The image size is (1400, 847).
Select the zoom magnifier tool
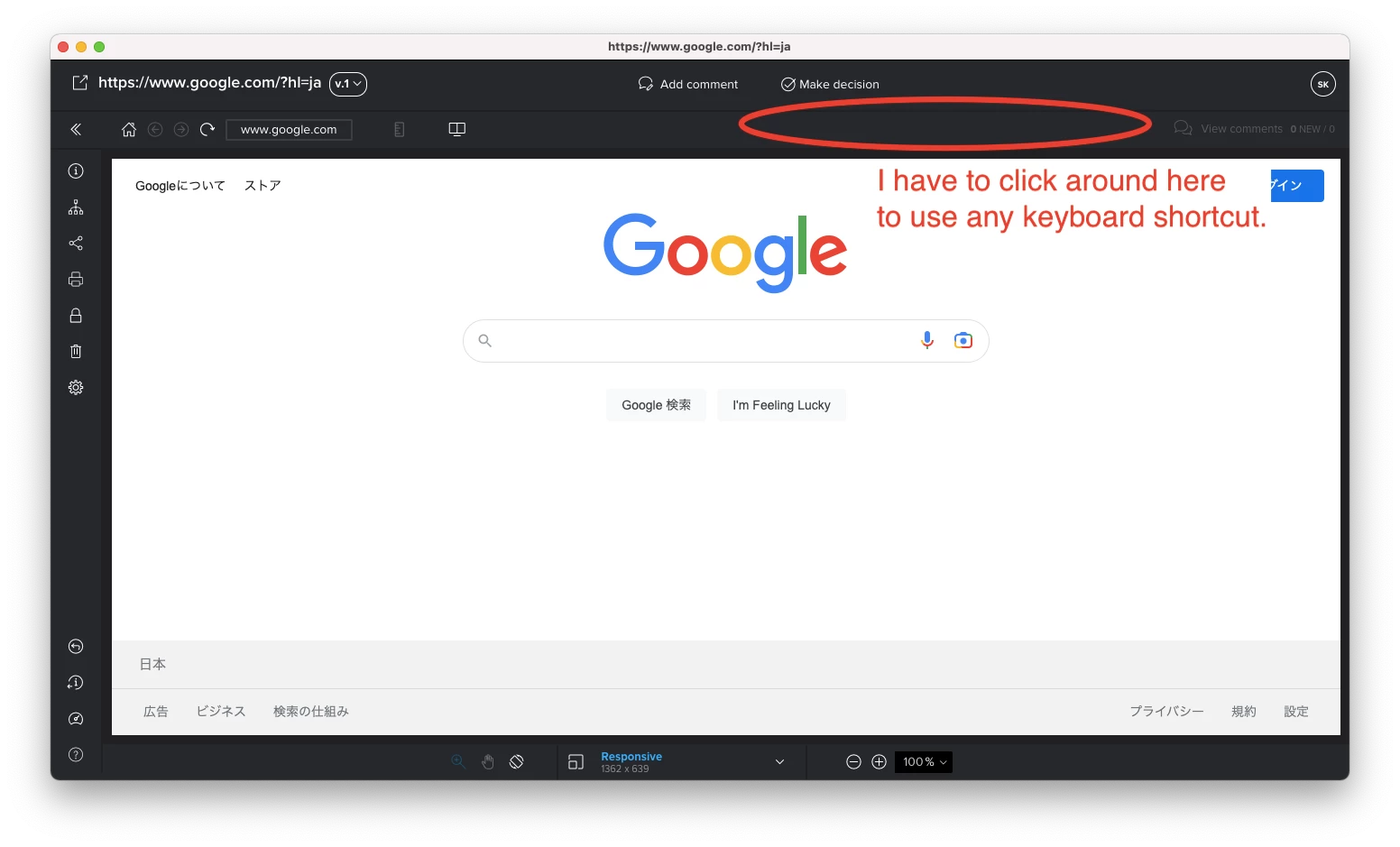(x=458, y=761)
